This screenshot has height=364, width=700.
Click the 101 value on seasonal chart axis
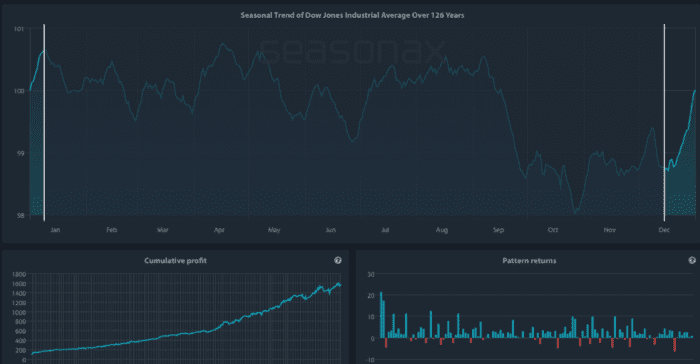(x=19, y=29)
